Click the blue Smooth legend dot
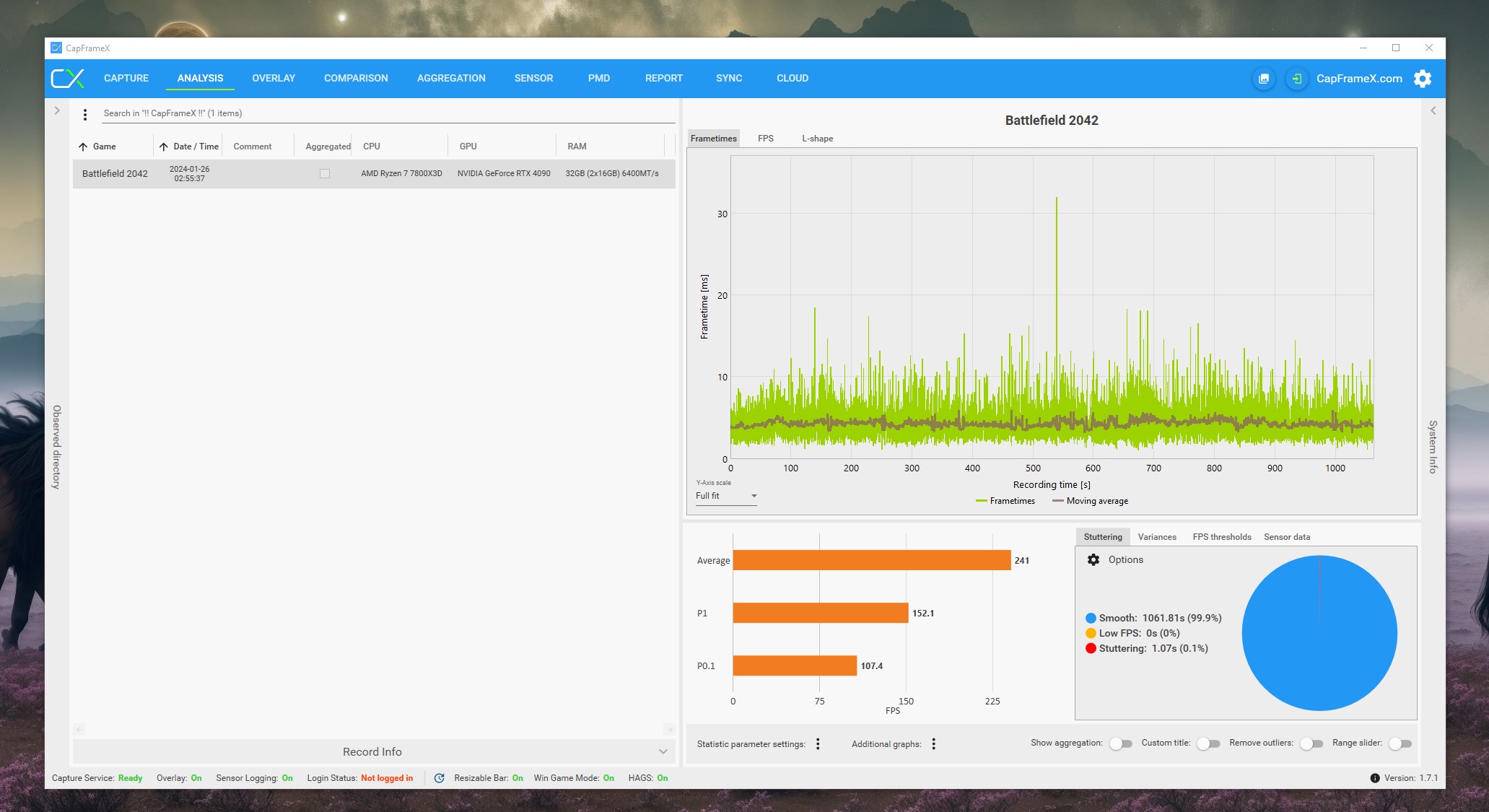The image size is (1489, 812). coord(1091,618)
